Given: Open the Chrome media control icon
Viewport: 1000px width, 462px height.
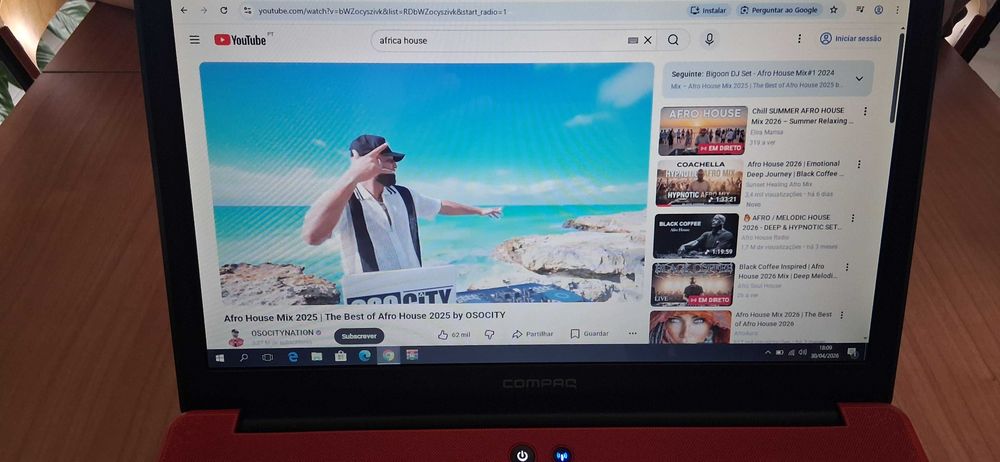Looking at the screenshot, I should click(x=860, y=10).
